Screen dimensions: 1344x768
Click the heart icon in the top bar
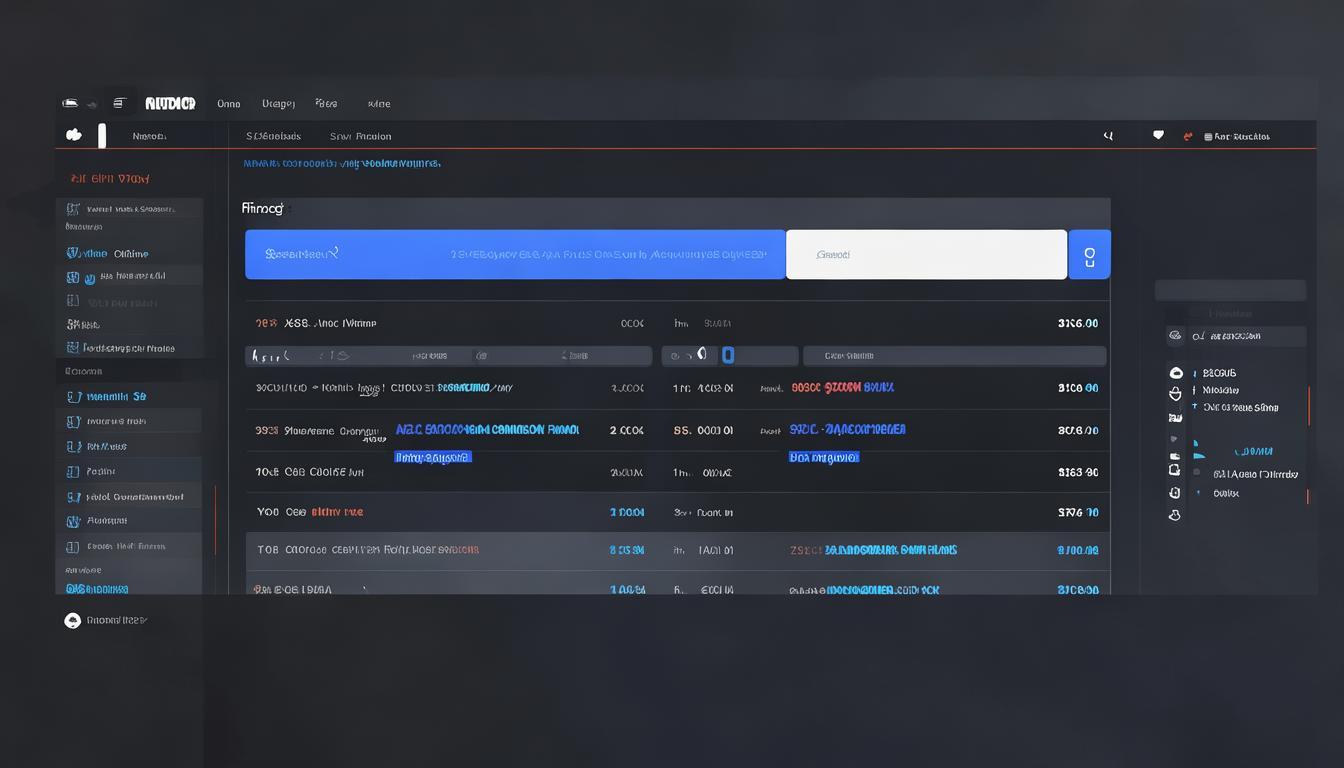[1158, 135]
